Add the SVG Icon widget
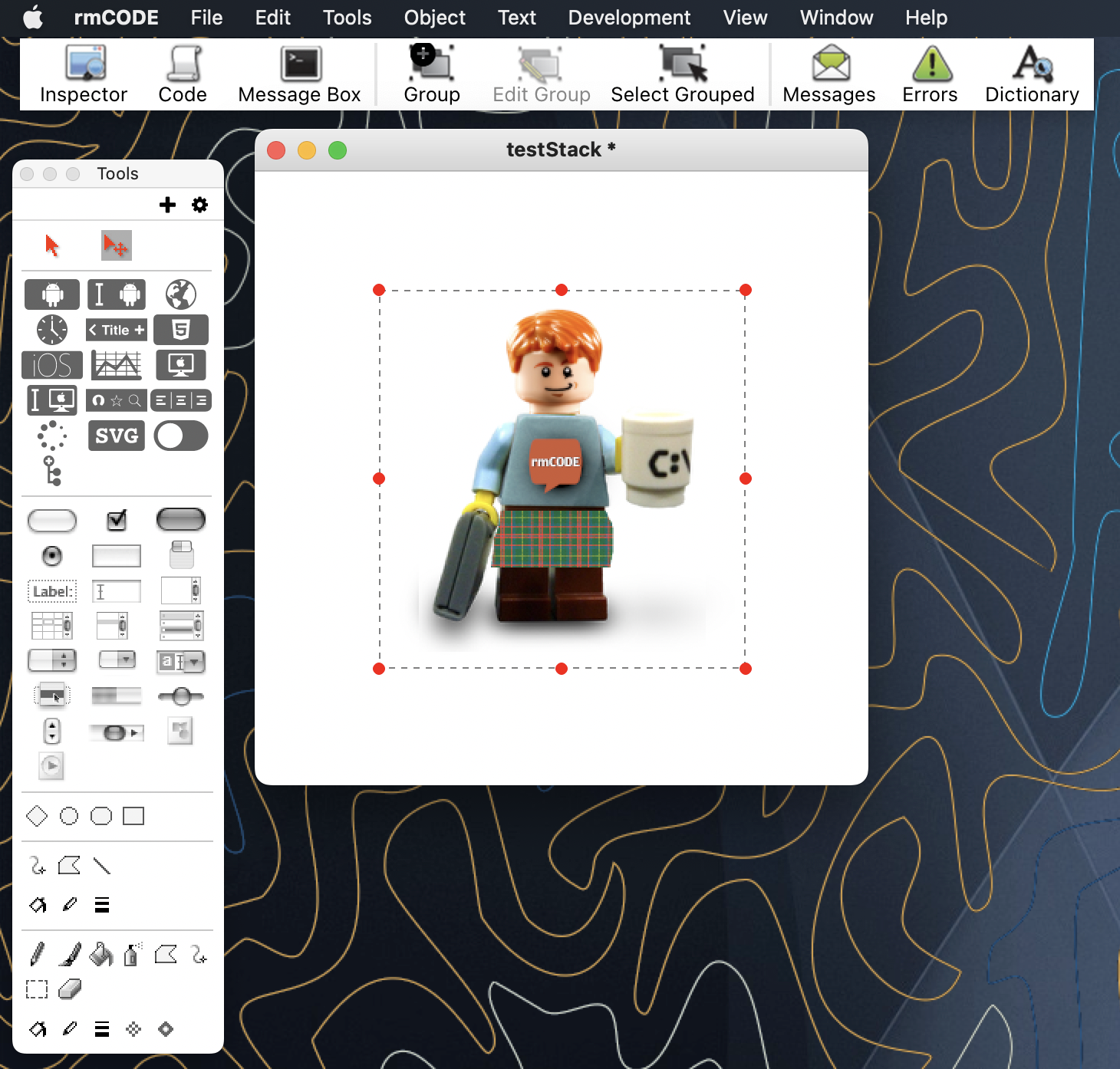The image size is (1120, 1069). click(x=117, y=436)
